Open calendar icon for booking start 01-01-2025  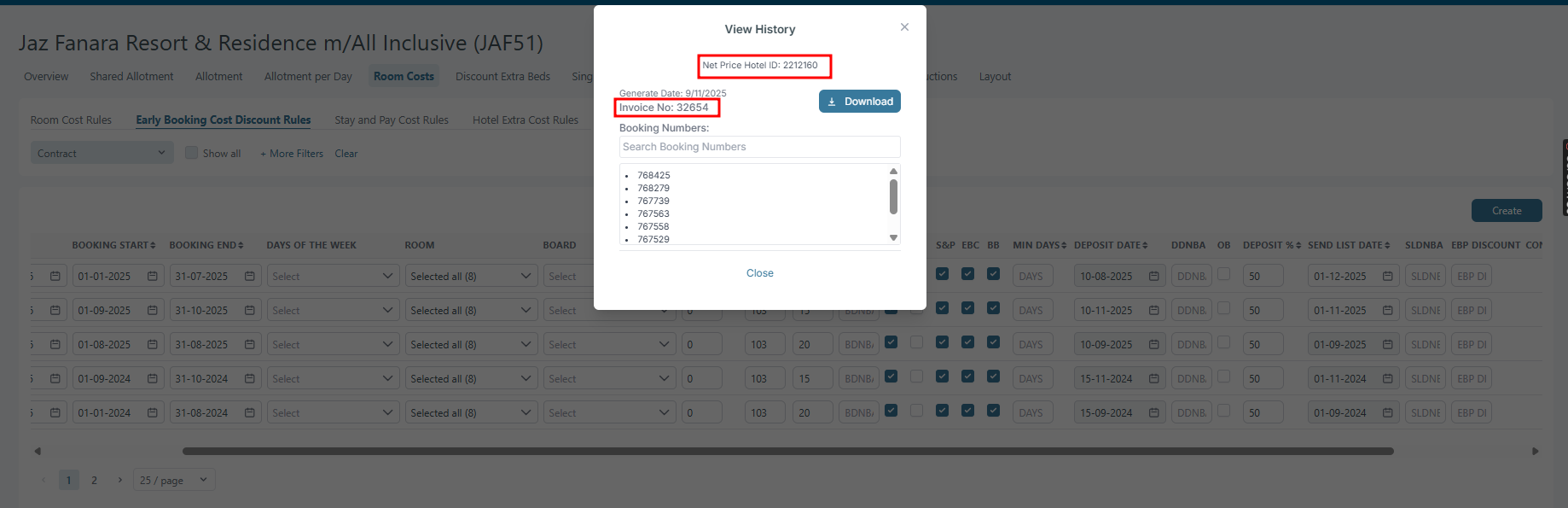pos(153,277)
